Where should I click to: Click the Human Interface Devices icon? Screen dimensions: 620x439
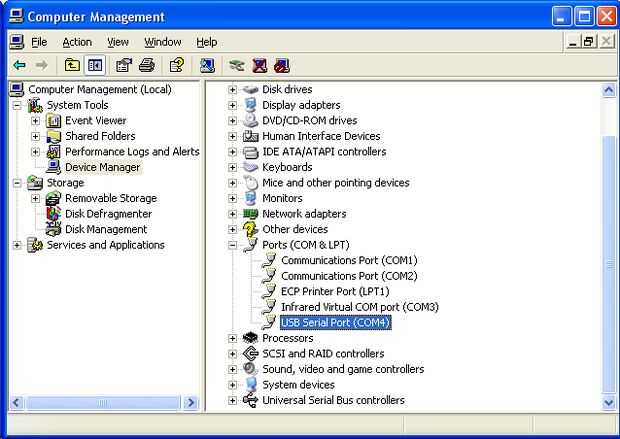(250, 136)
